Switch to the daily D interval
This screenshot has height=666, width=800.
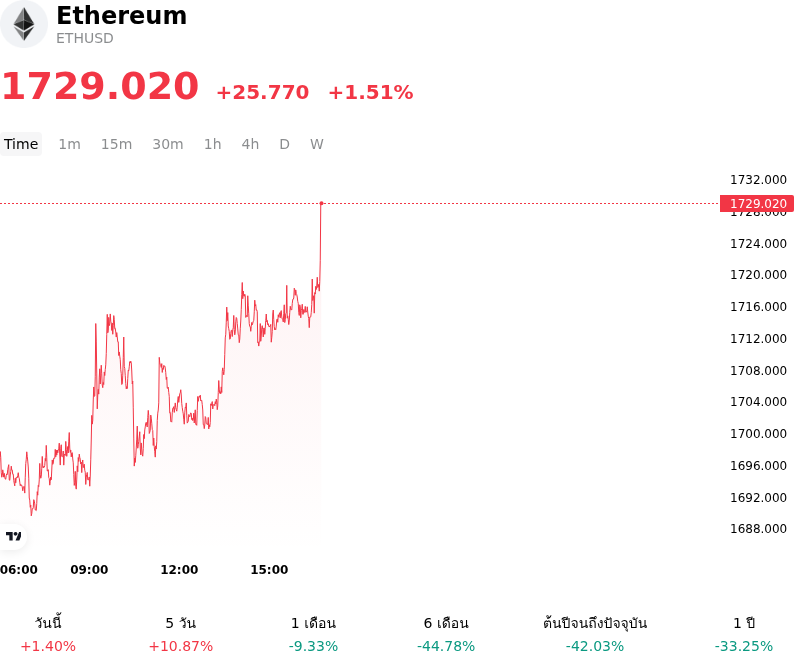(x=284, y=144)
